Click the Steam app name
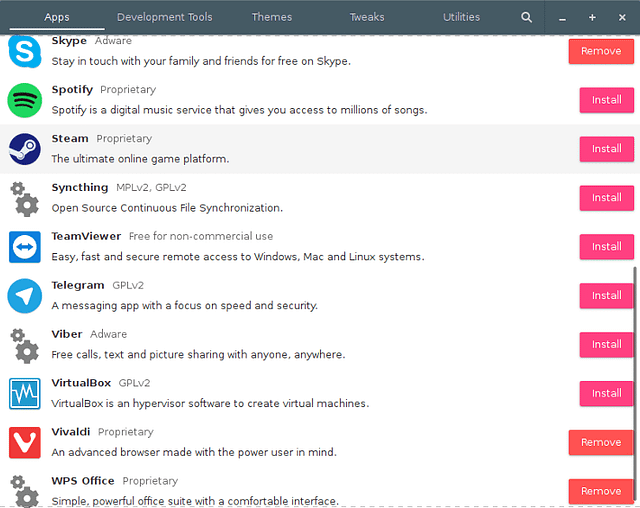Image resolution: width=640 pixels, height=508 pixels. (x=70, y=138)
